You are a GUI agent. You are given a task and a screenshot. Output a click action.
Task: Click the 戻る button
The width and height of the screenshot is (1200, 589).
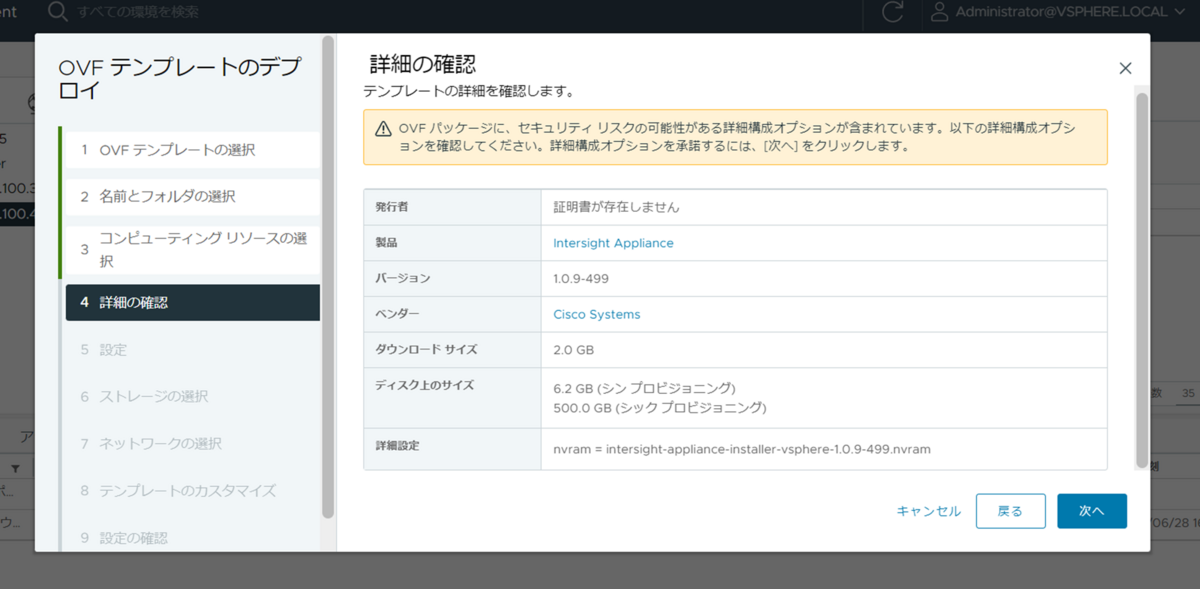[x=1010, y=511]
